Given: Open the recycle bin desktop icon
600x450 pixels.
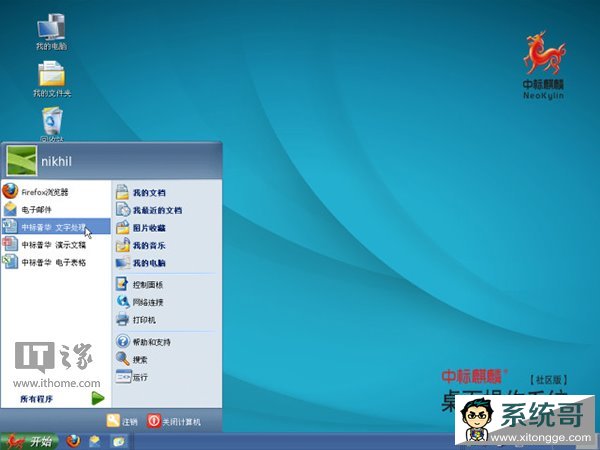Looking at the screenshot, I should pyautogui.click(x=52, y=124).
